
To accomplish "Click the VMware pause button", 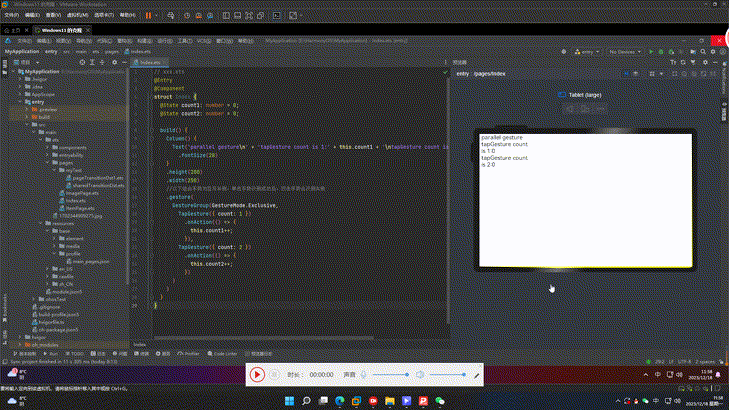I will click(148, 15).
